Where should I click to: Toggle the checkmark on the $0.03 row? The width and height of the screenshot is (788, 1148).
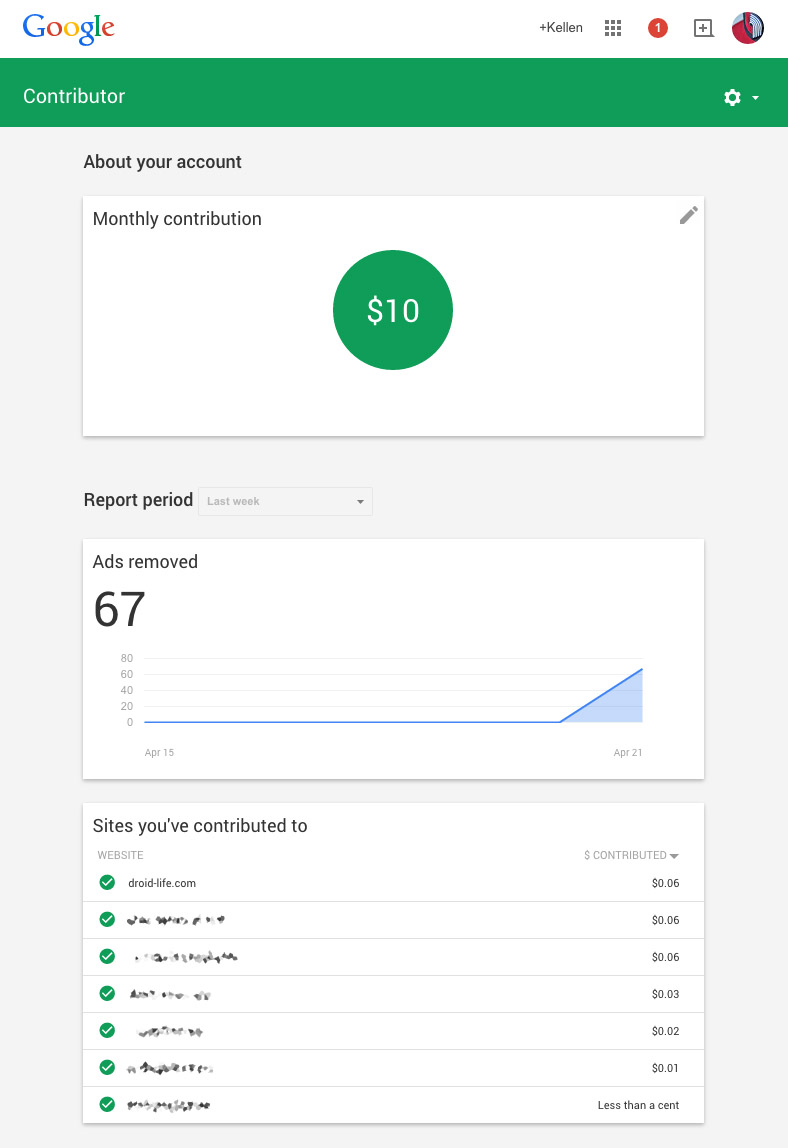pos(107,994)
